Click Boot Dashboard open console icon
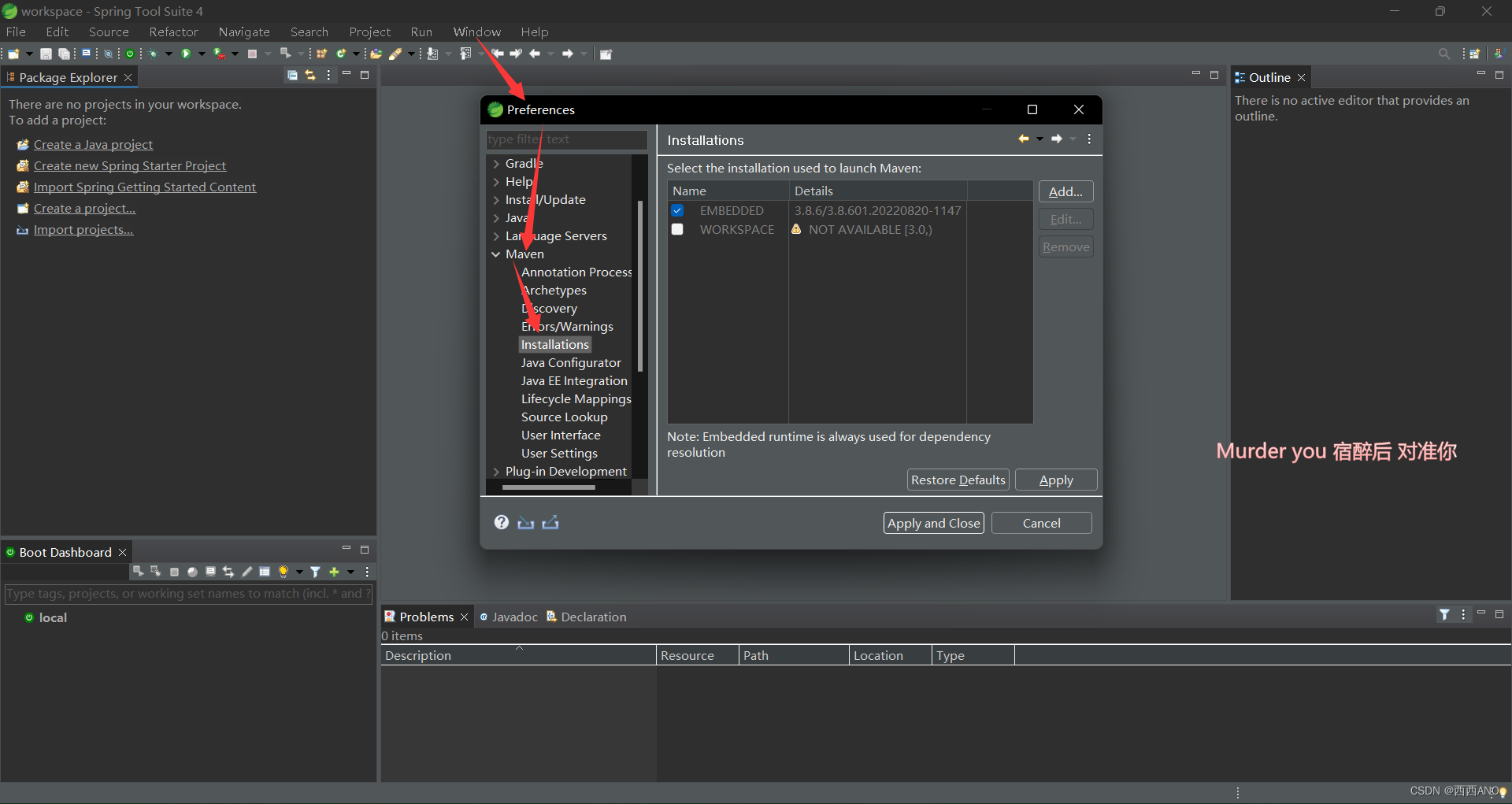 (210, 572)
